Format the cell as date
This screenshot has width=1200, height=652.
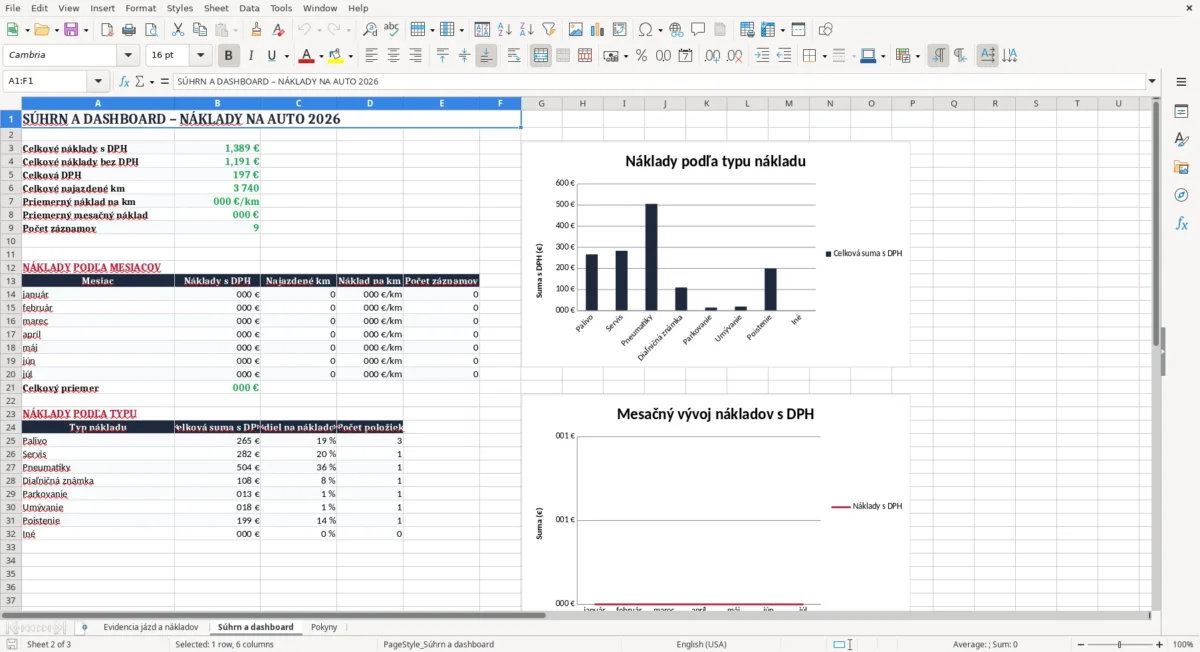685,56
